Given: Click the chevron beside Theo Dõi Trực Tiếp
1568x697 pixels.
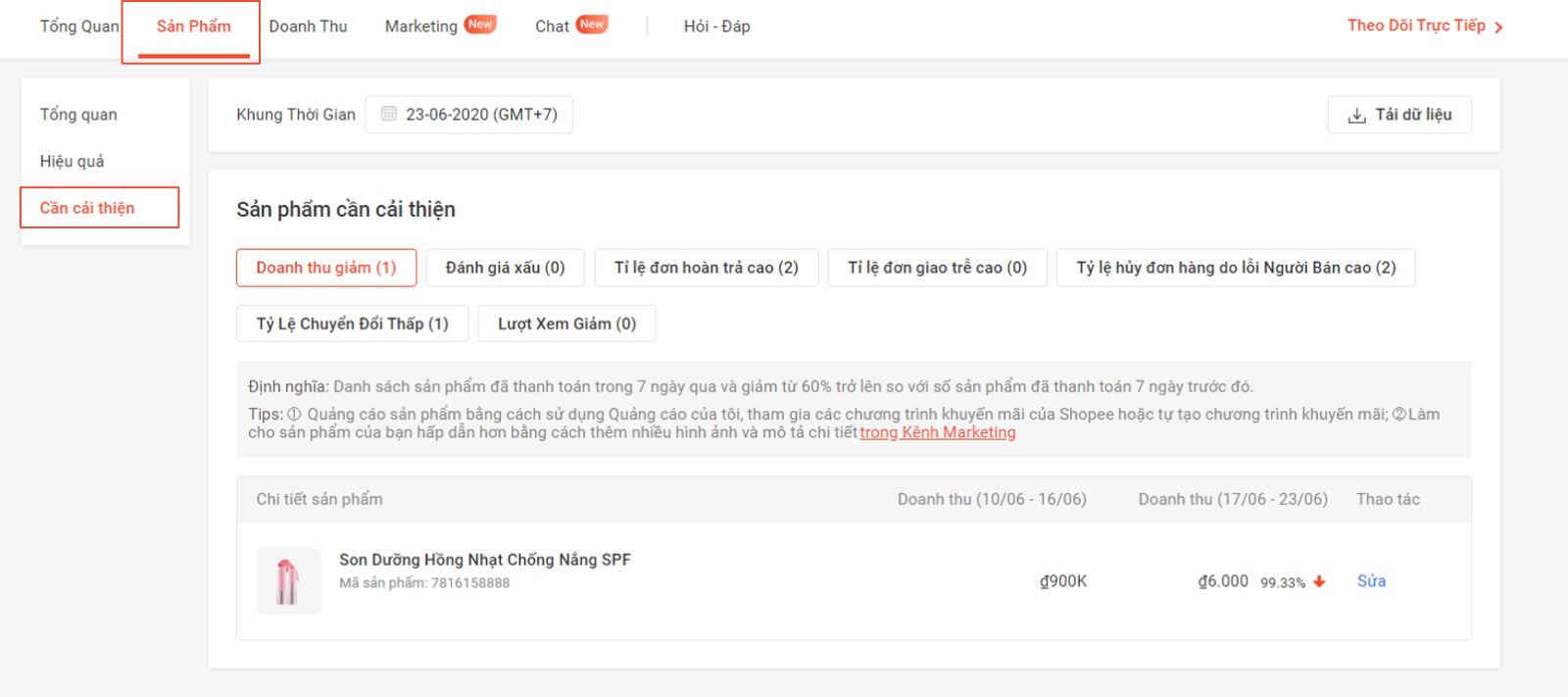Looking at the screenshot, I should pos(1498,27).
